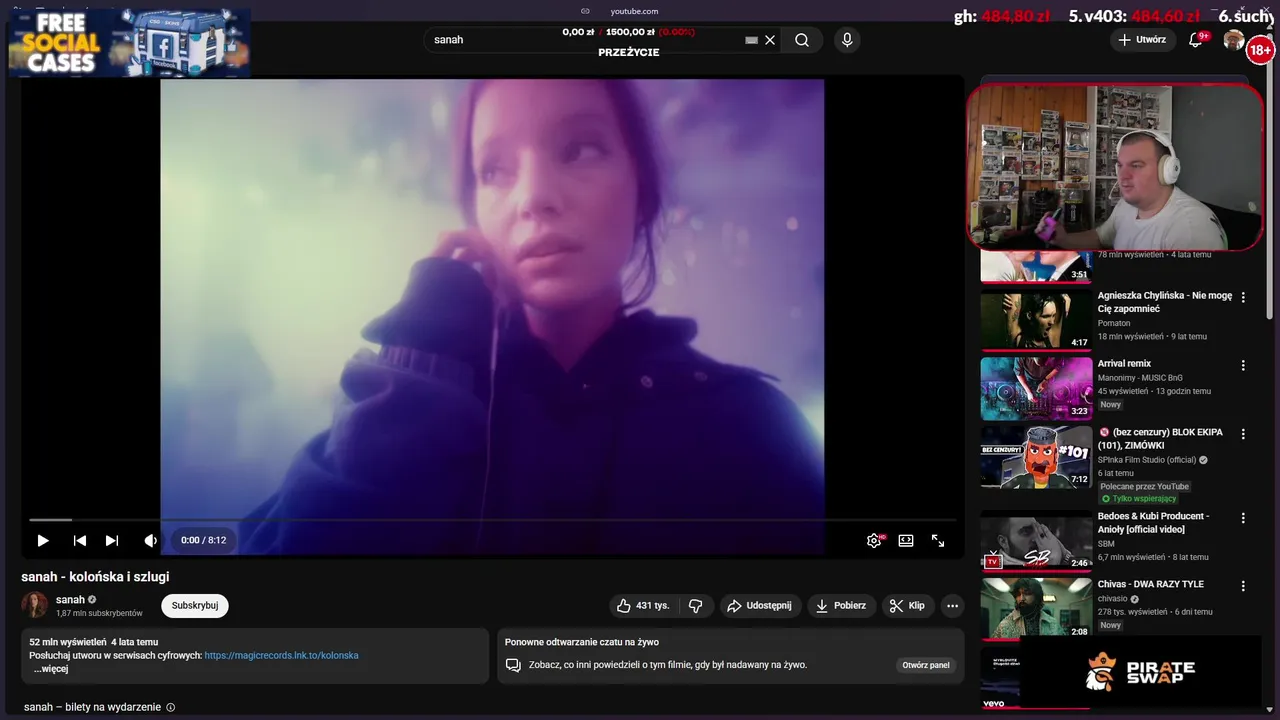Click the SPInka Film Studio channel name
The image size is (1280, 720).
click(1146, 460)
